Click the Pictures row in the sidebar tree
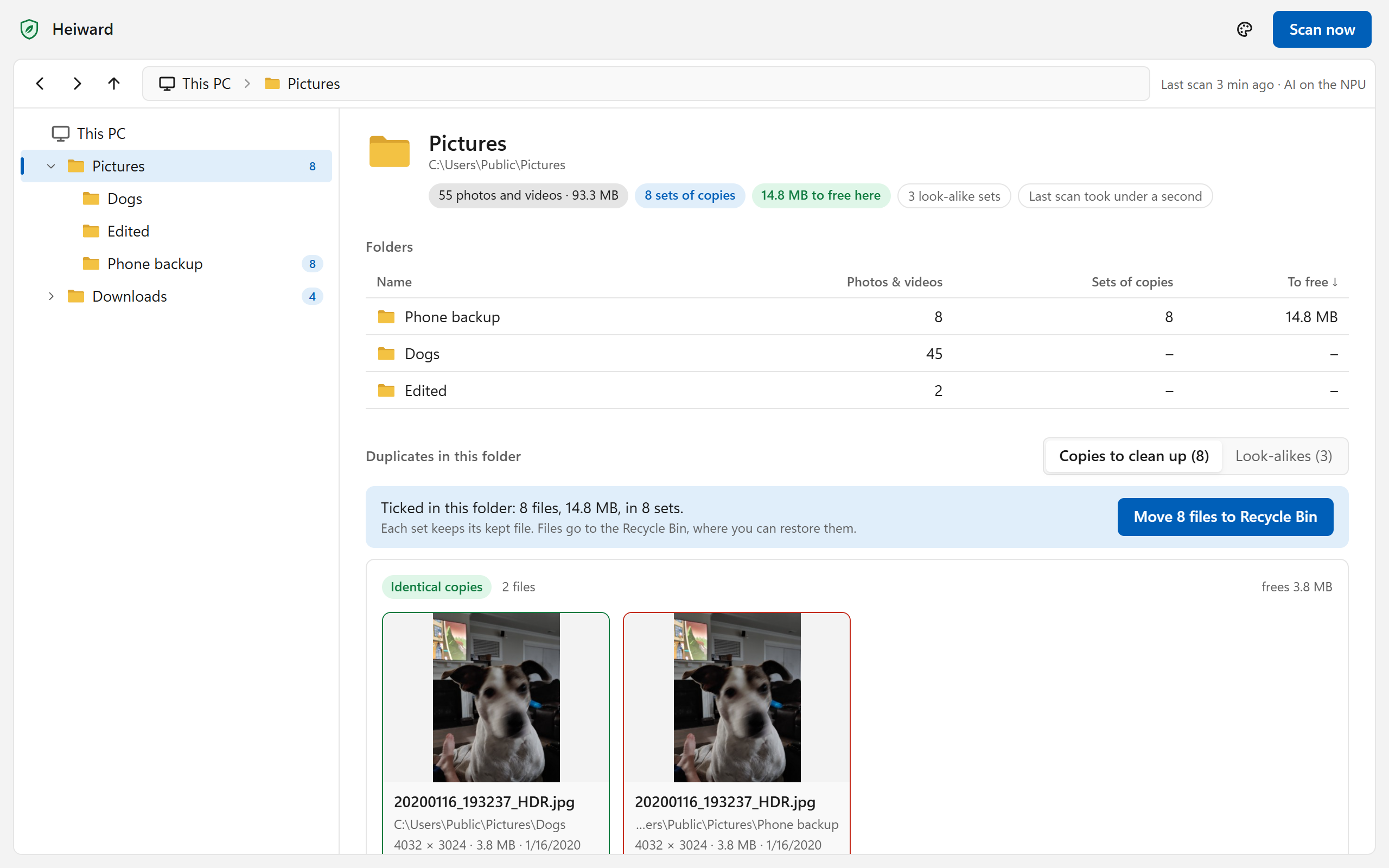1389x868 pixels. [x=176, y=167]
